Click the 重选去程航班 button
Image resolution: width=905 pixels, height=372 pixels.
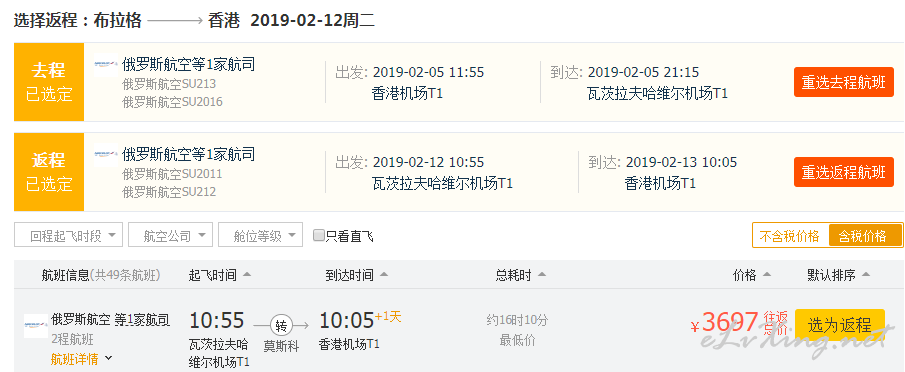(844, 82)
